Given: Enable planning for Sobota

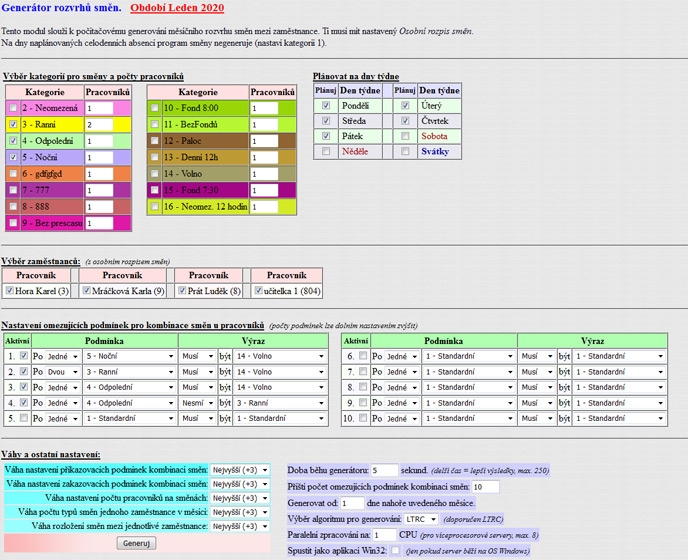Looking at the screenshot, I should click(x=405, y=136).
